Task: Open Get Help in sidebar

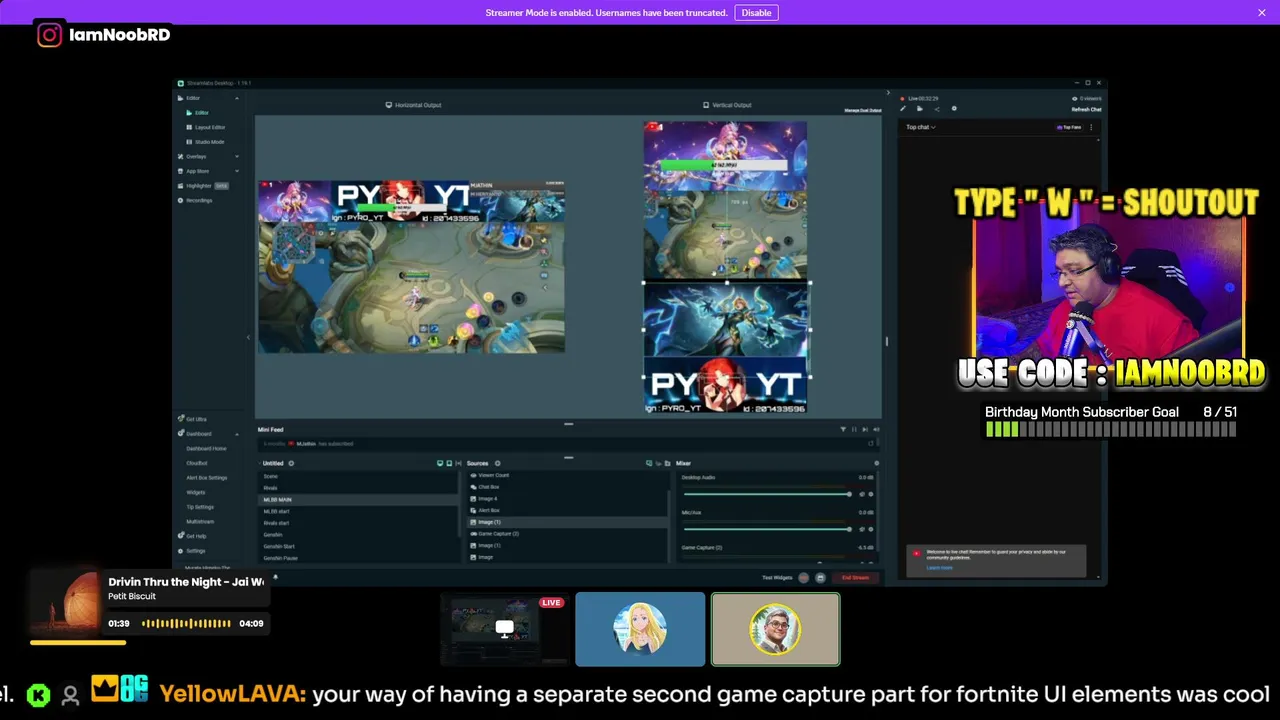Action: tap(192, 536)
